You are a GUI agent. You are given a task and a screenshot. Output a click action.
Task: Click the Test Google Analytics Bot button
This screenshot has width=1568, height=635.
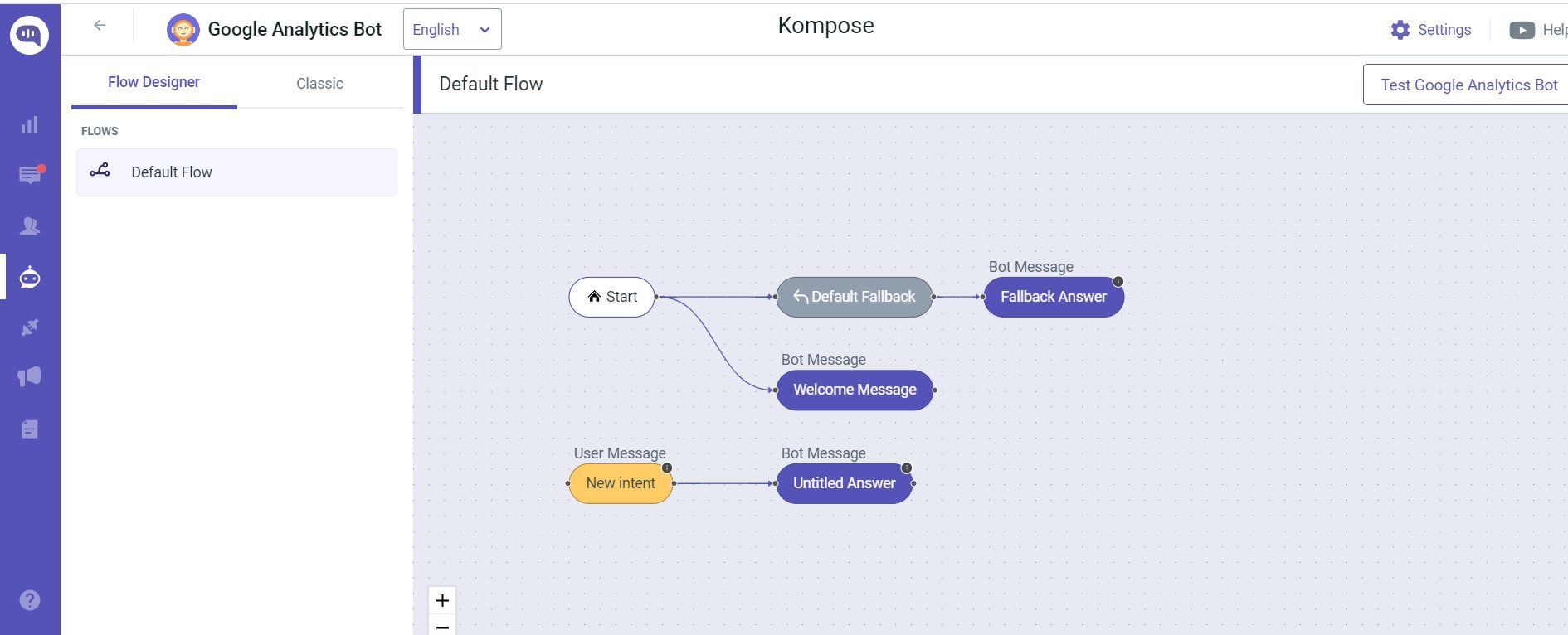1467,85
